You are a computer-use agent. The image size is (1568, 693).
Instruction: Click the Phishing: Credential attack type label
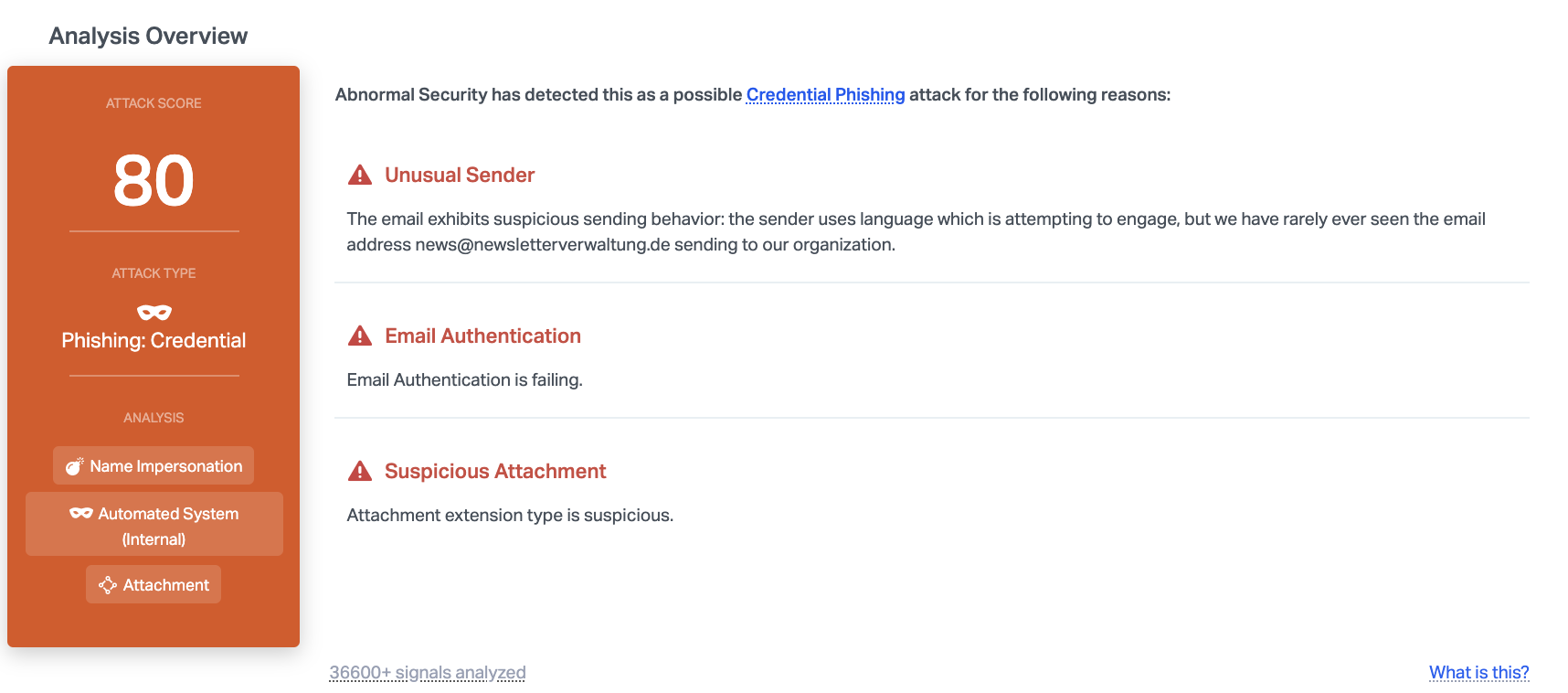coord(154,341)
